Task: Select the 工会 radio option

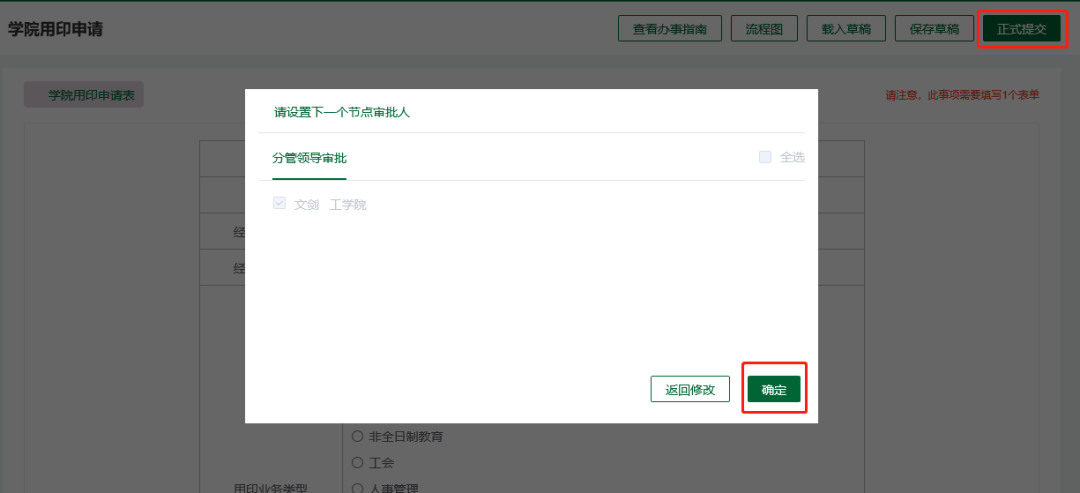Action: (x=357, y=463)
